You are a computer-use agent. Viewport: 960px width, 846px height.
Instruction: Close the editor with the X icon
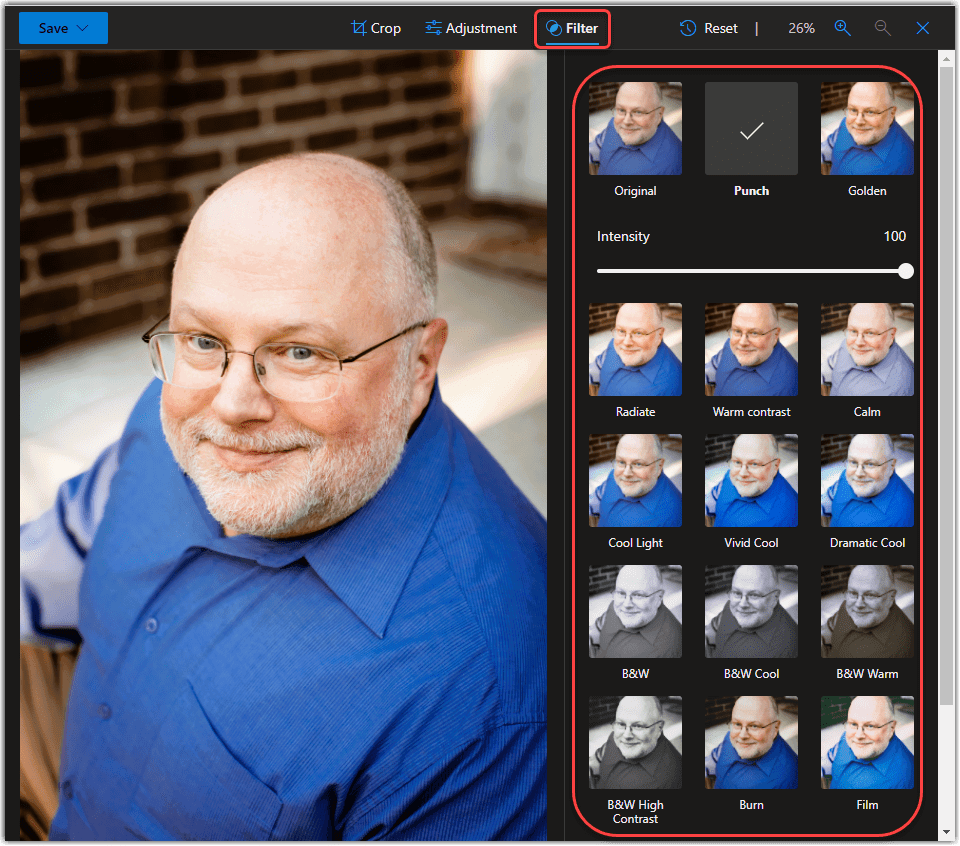coord(922,28)
